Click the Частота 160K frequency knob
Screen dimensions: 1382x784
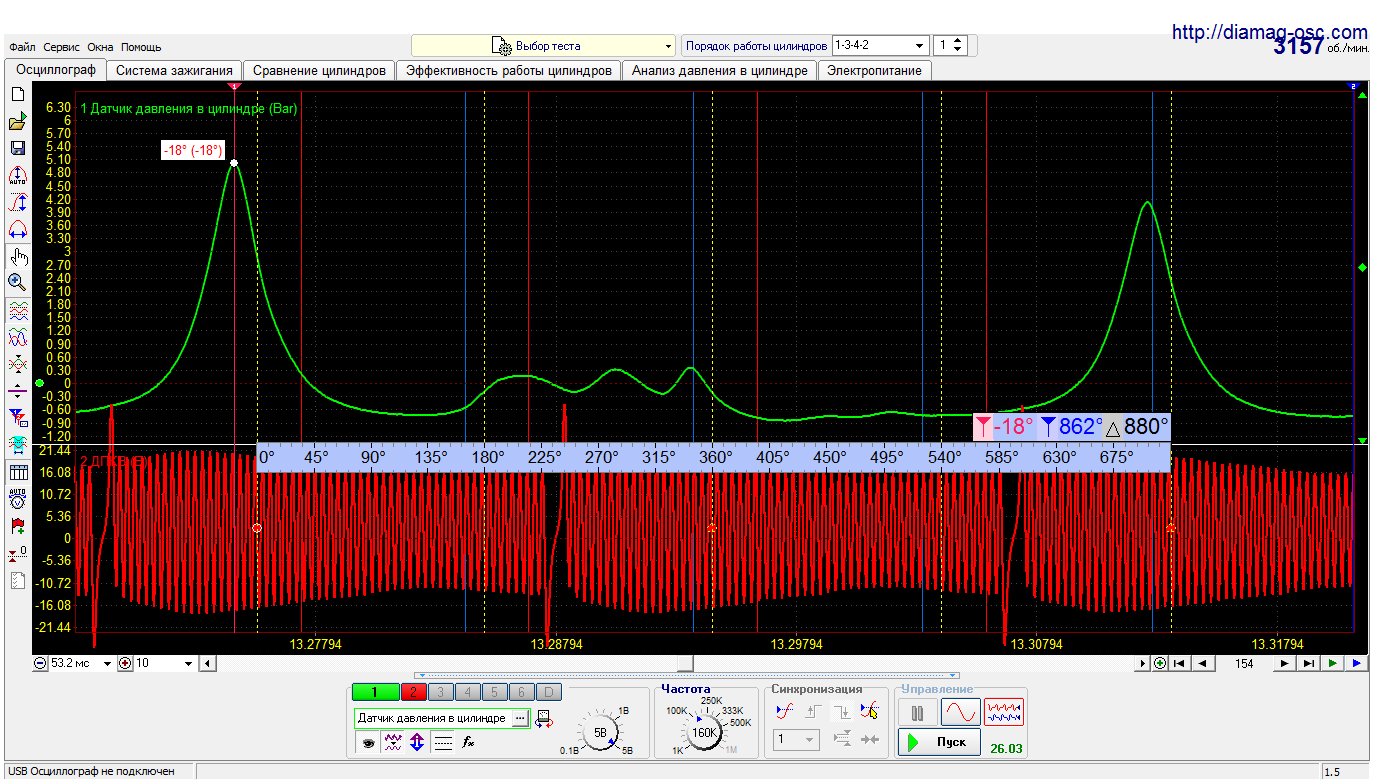click(705, 733)
